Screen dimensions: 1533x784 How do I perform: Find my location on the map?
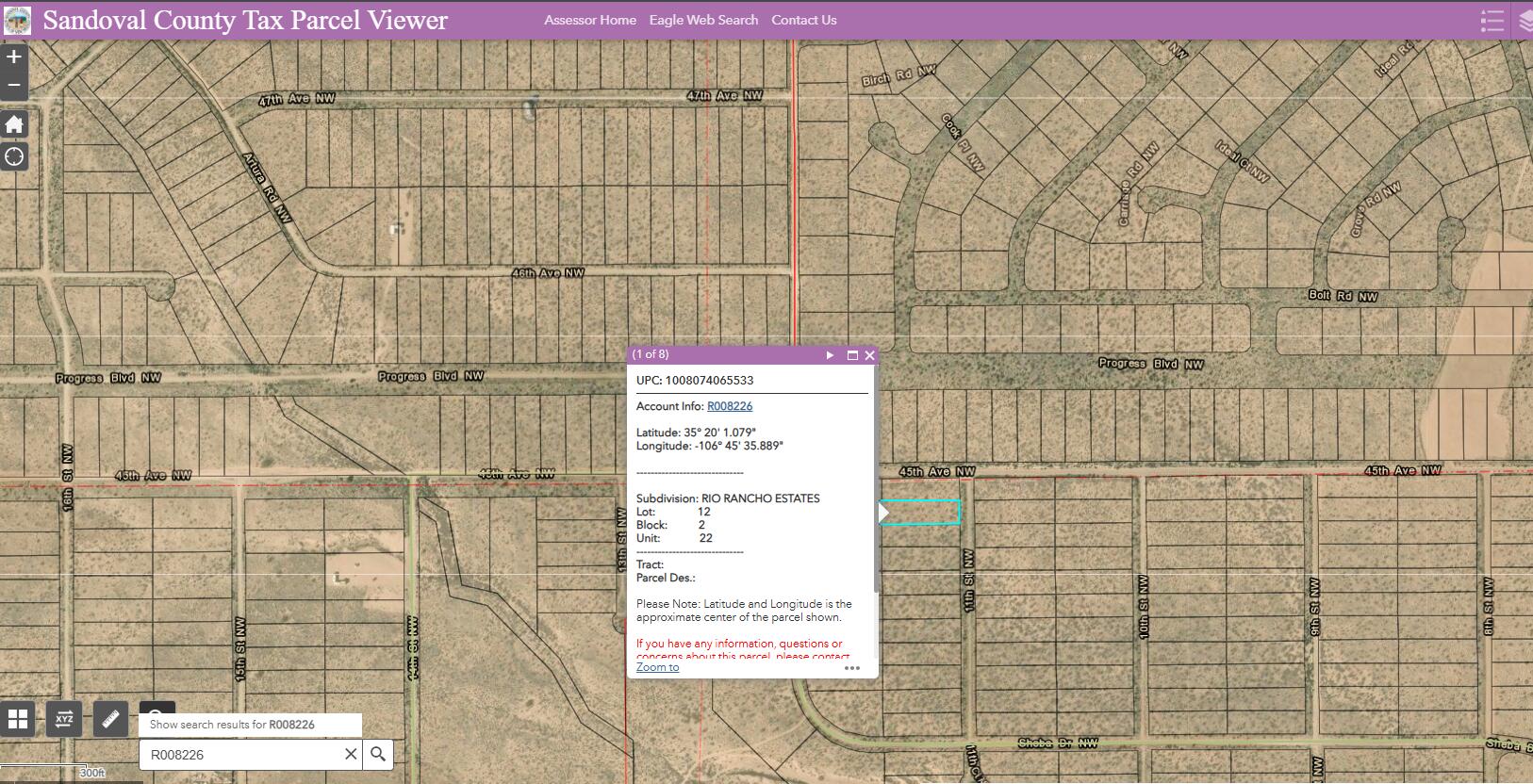[x=14, y=156]
